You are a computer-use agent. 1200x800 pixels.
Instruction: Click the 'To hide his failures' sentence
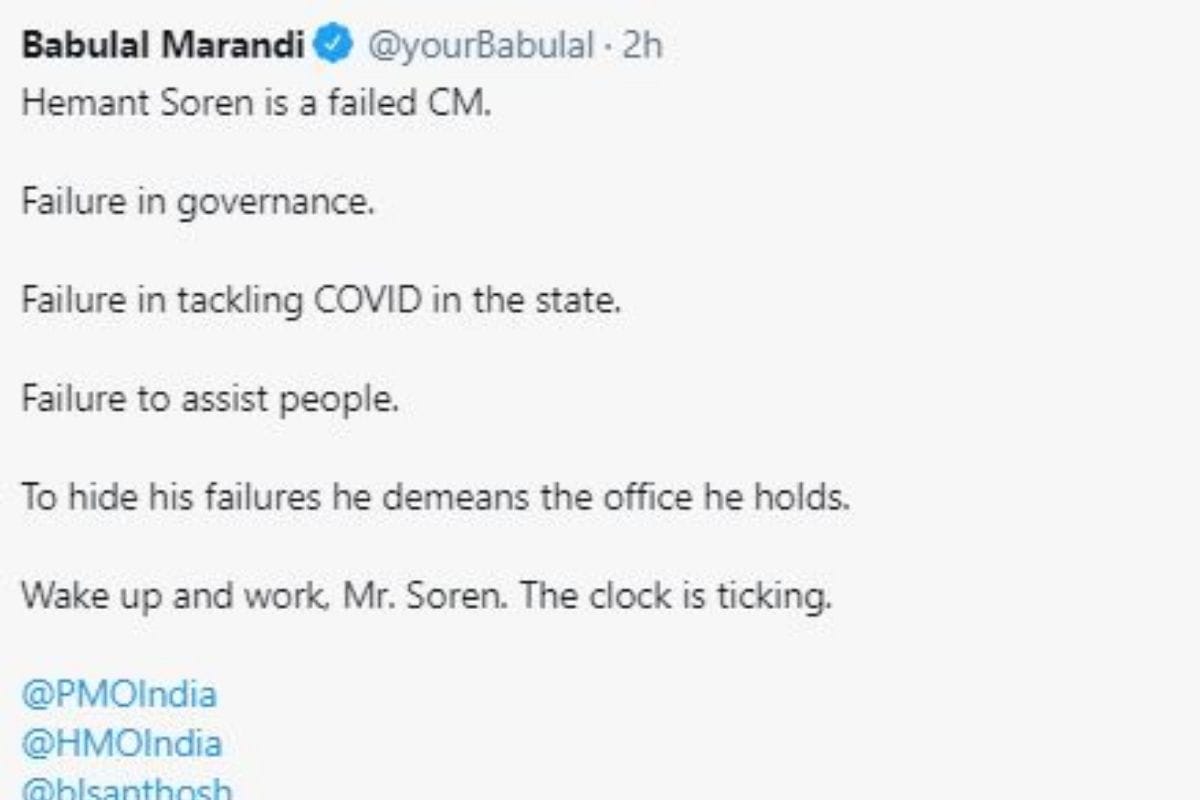click(435, 497)
